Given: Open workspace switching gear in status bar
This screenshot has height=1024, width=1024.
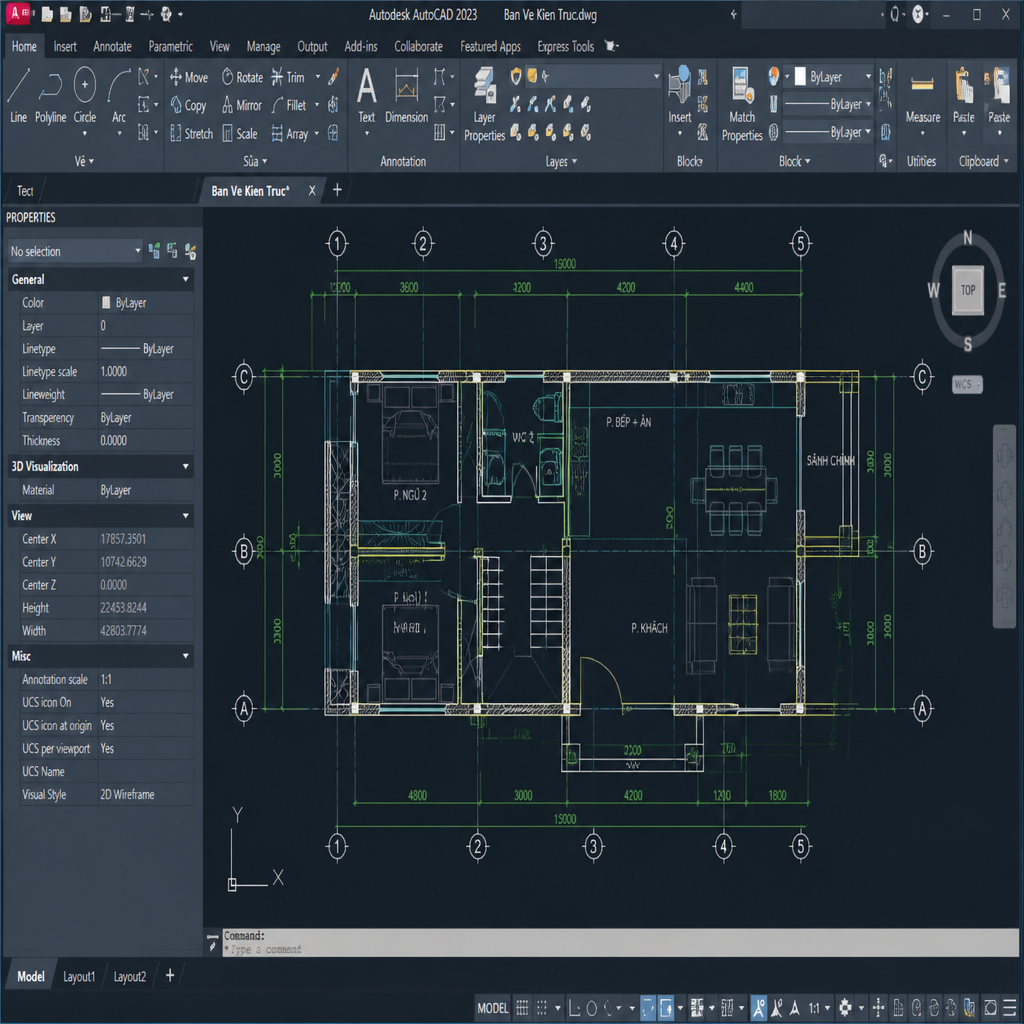Looking at the screenshot, I should tap(845, 1008).
